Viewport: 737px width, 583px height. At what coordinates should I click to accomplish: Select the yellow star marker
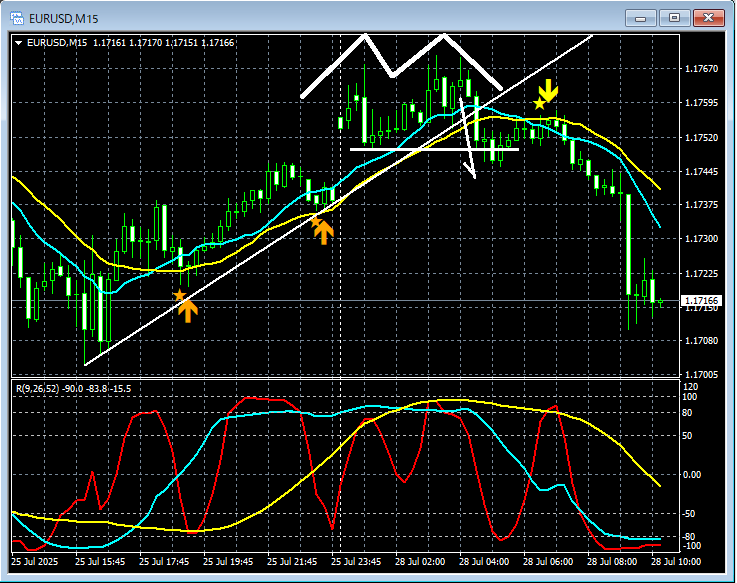click(x=539, y=104)
